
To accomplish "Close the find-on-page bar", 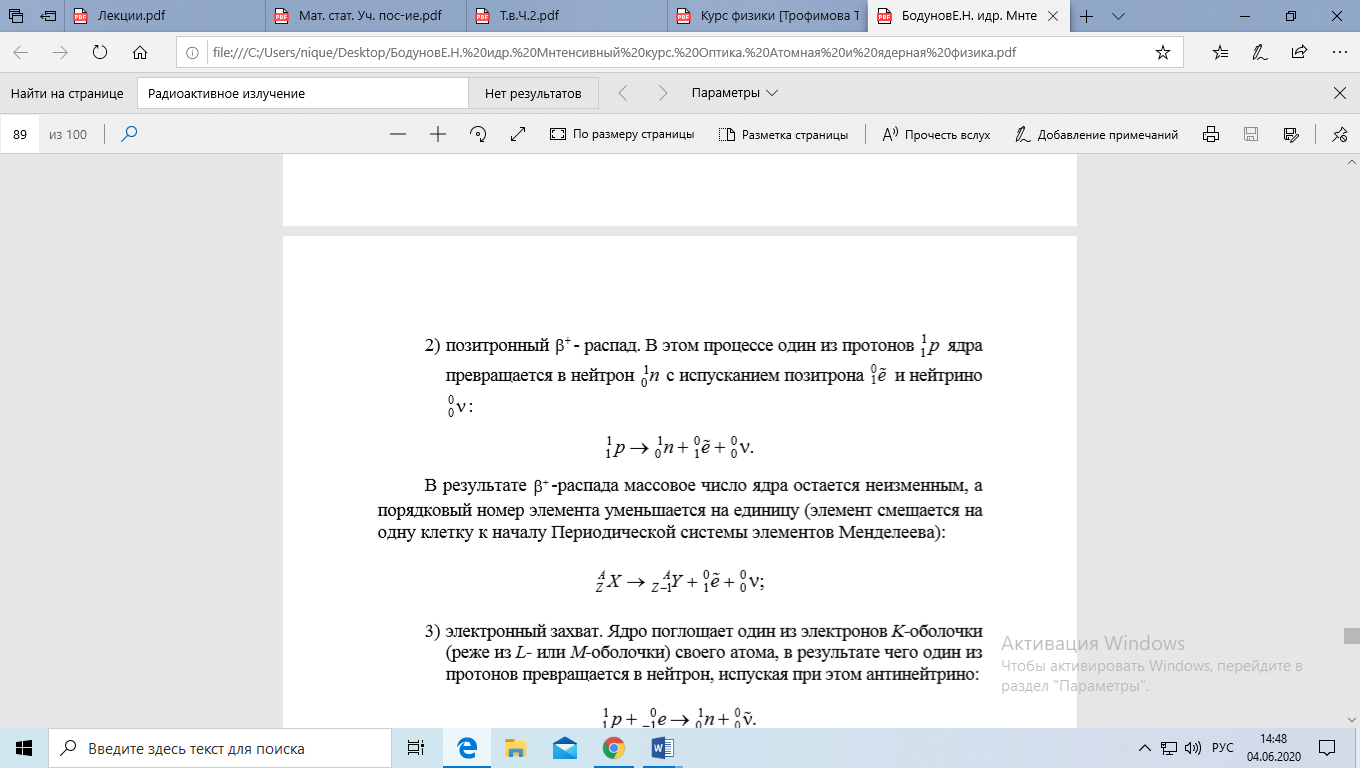I will [x=1340, y=93].
